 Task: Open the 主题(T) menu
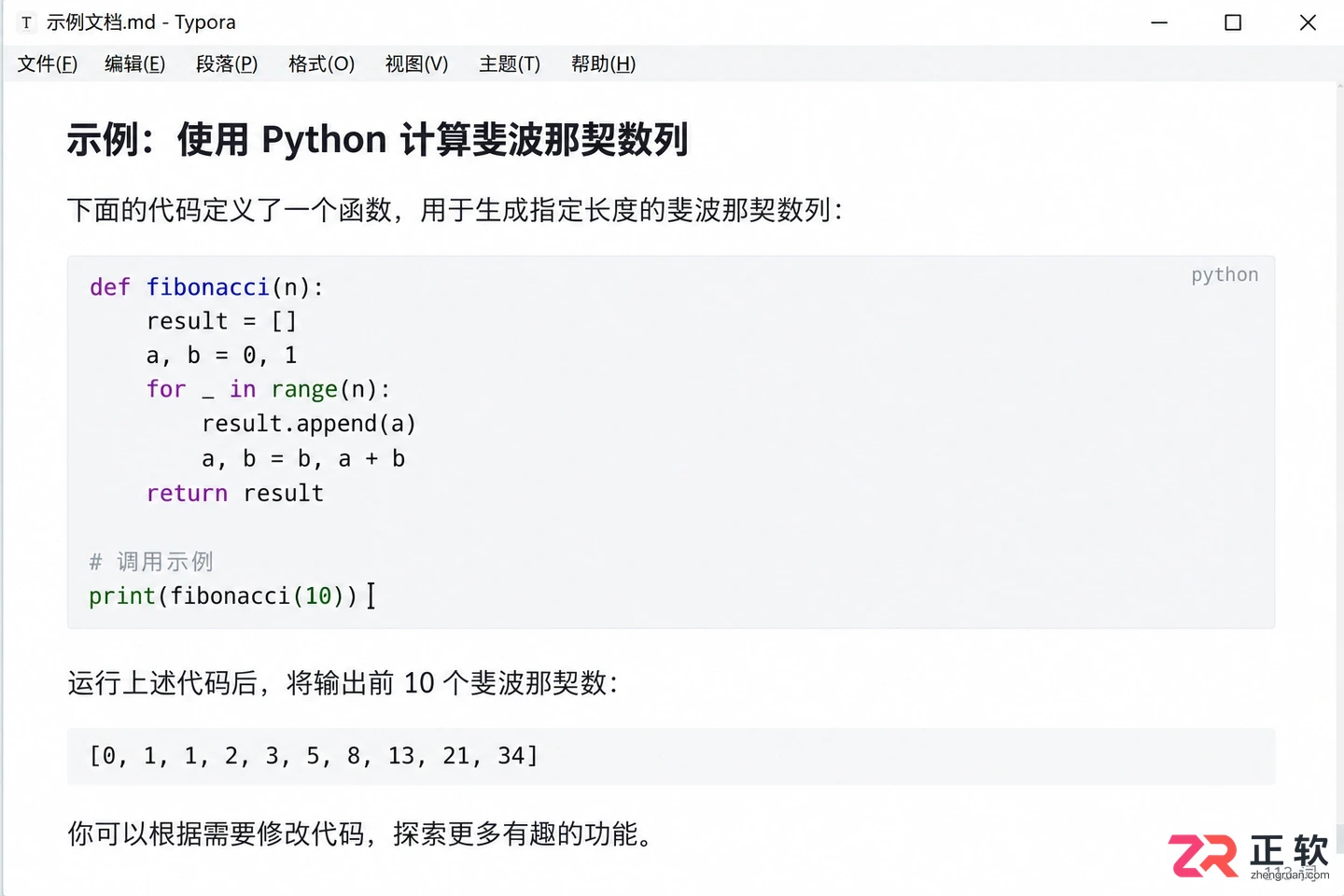[510, 63]
